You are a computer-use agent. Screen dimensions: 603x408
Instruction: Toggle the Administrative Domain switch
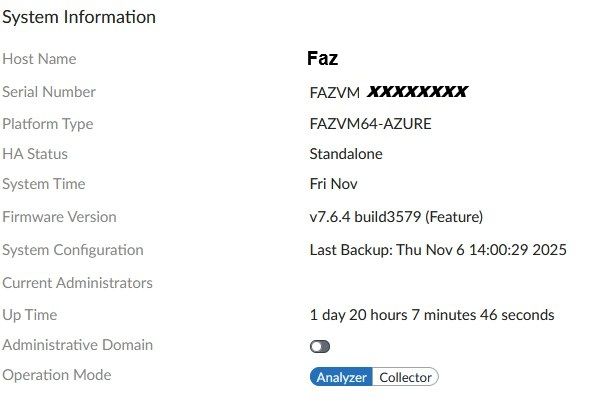click(320, 346)
